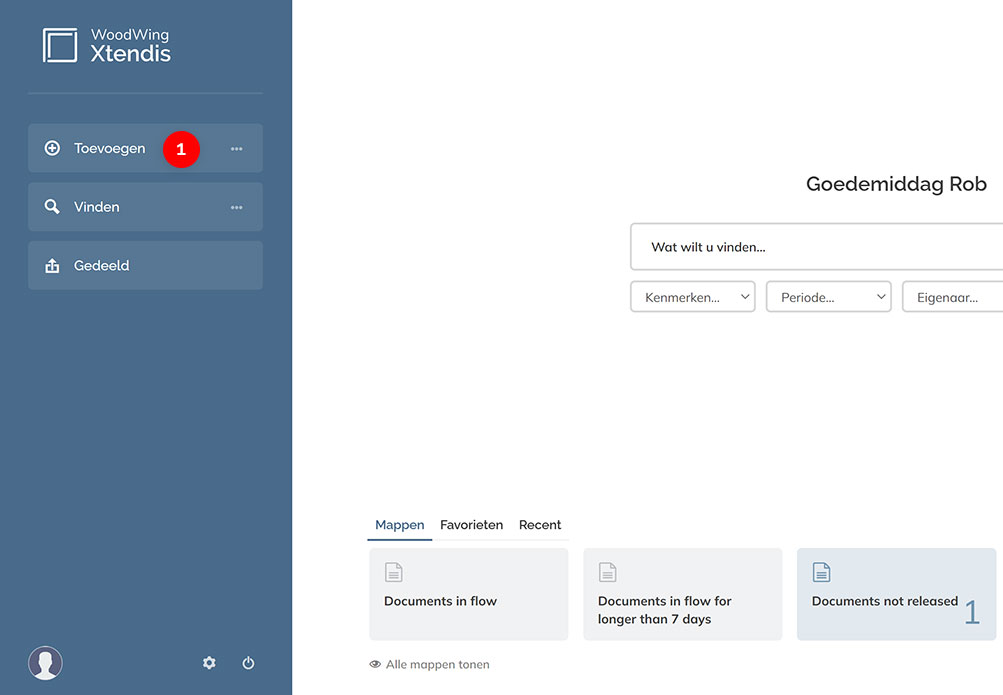Open the Documents not released folder tile

click(x=896, y=594)
